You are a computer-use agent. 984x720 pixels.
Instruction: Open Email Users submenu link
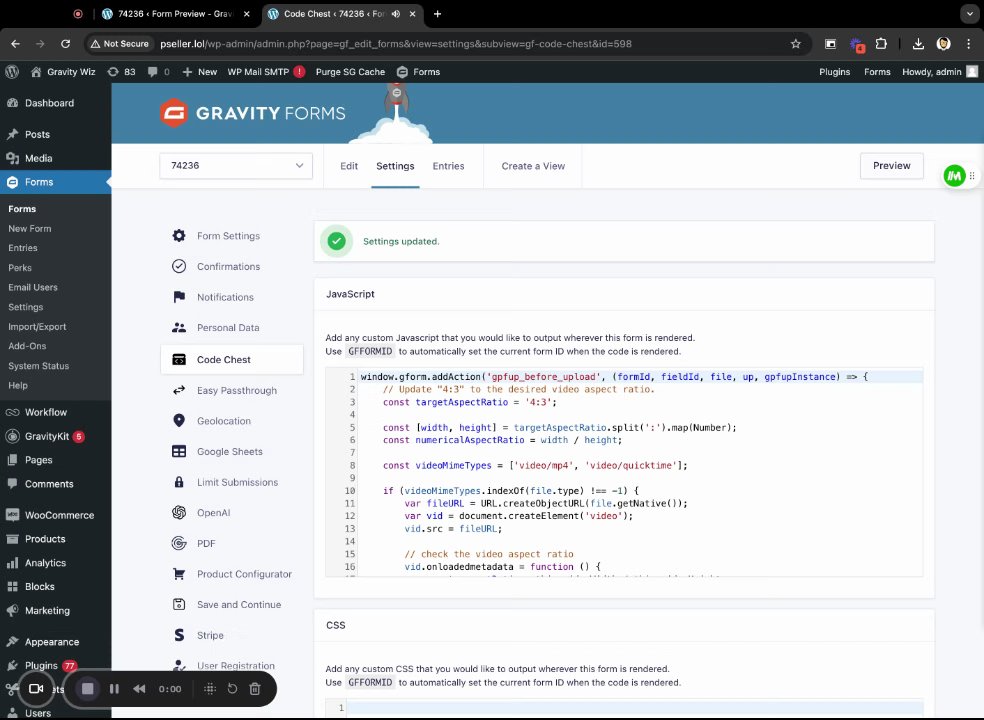33,287
